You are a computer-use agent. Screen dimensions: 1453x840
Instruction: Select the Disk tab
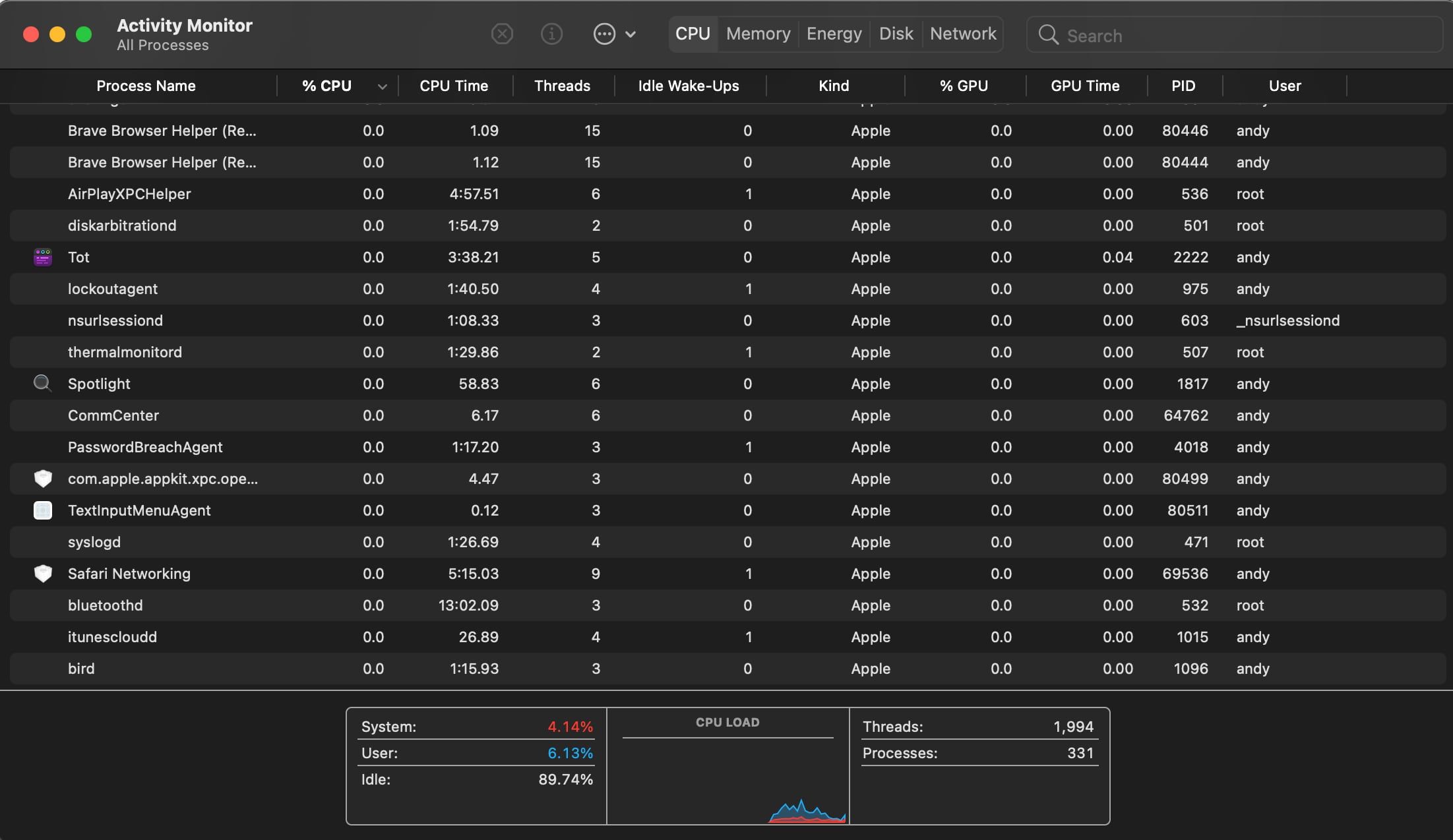[896, 34]
